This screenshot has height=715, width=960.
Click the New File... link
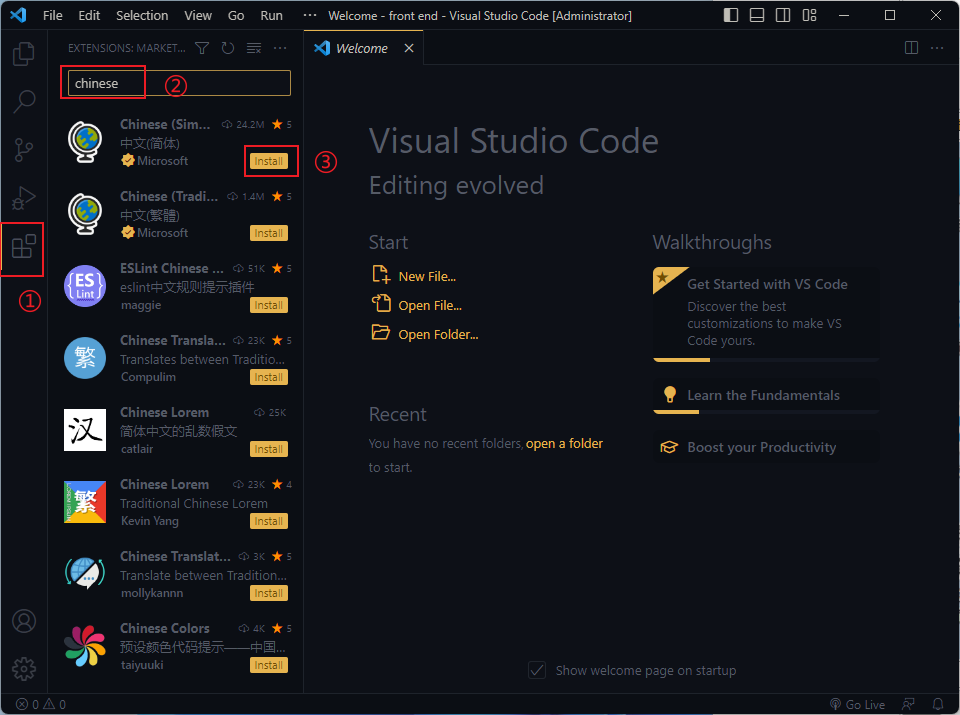pyautogui.click(x=427, y=277)
